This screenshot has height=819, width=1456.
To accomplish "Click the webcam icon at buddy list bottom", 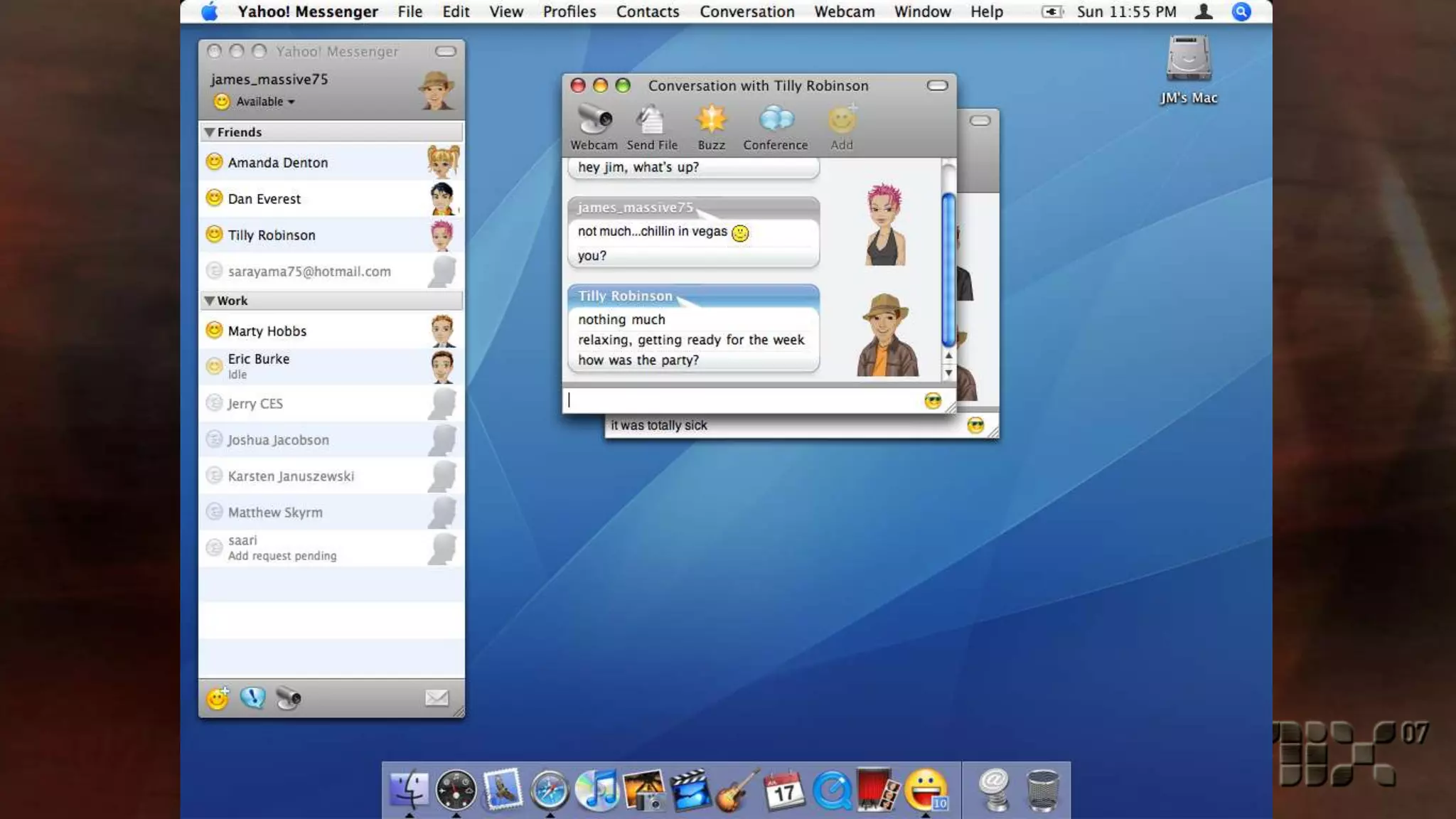I will [289, 698].
